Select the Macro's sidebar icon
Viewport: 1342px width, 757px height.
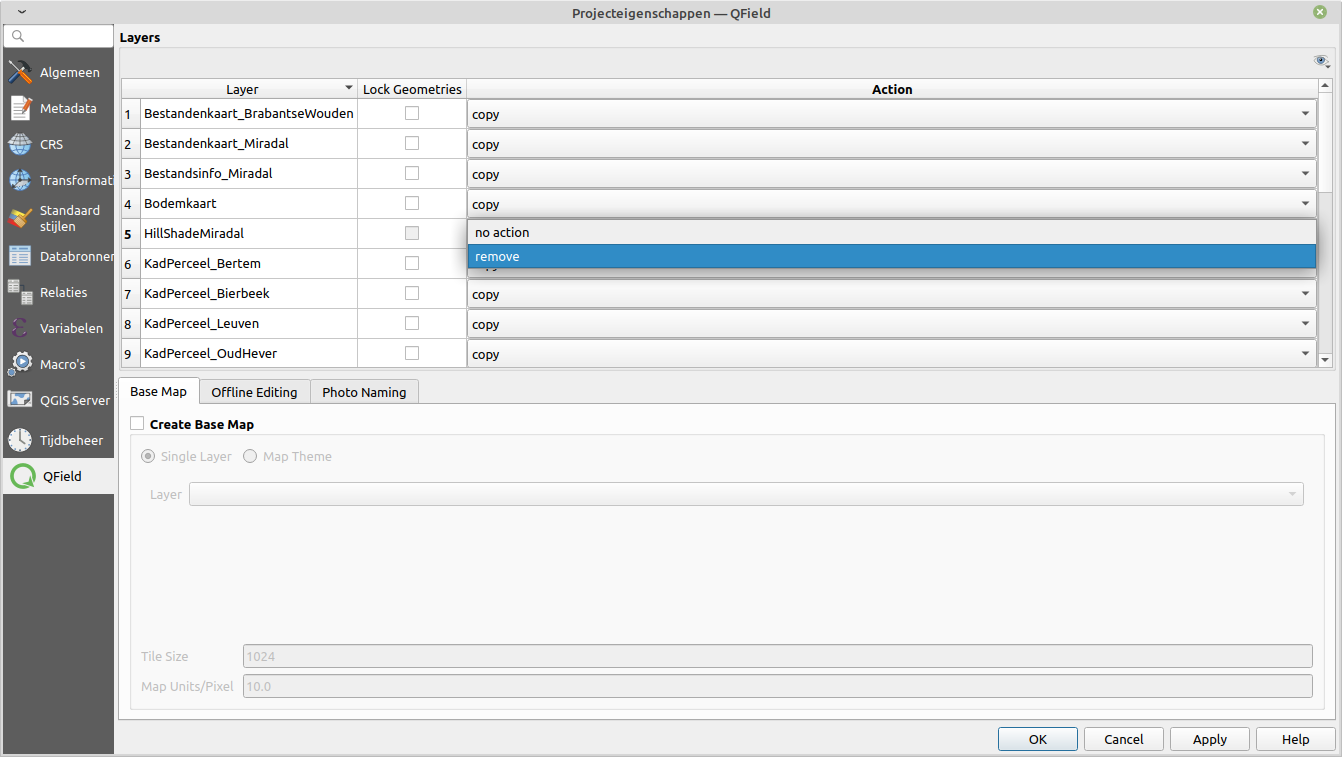pos(64,363)
